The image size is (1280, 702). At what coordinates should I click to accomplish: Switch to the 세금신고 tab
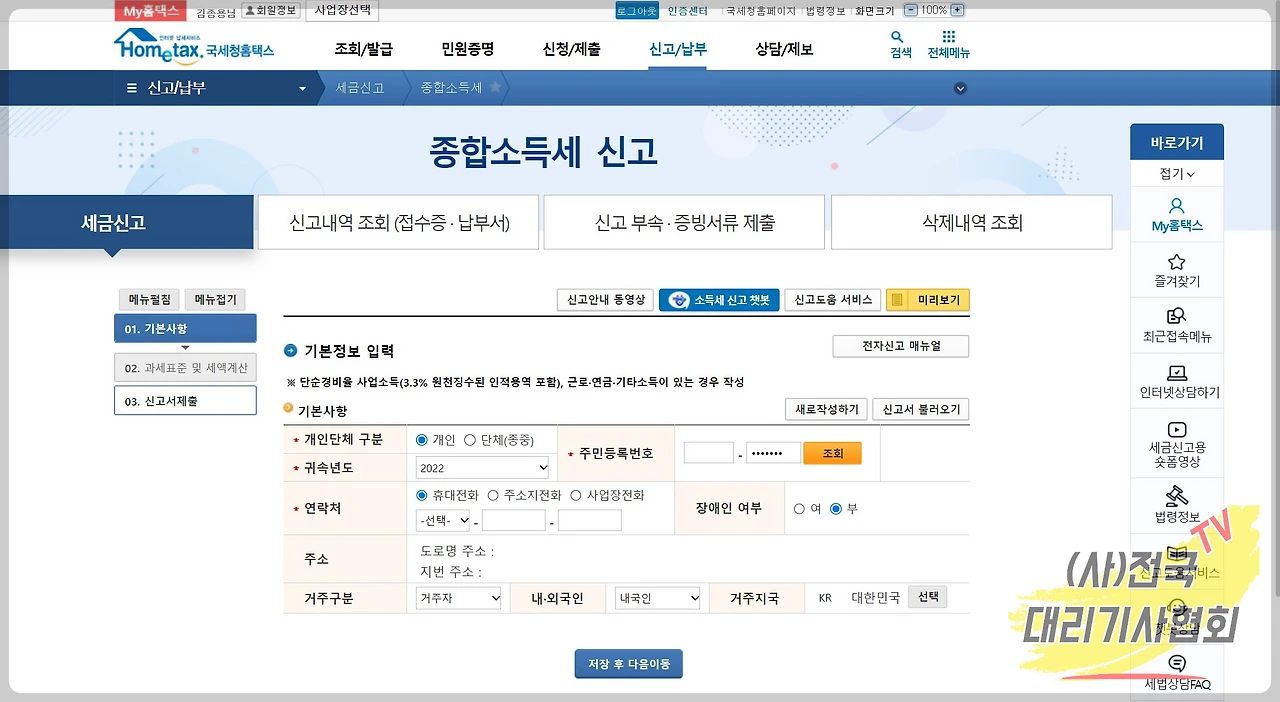126,222
